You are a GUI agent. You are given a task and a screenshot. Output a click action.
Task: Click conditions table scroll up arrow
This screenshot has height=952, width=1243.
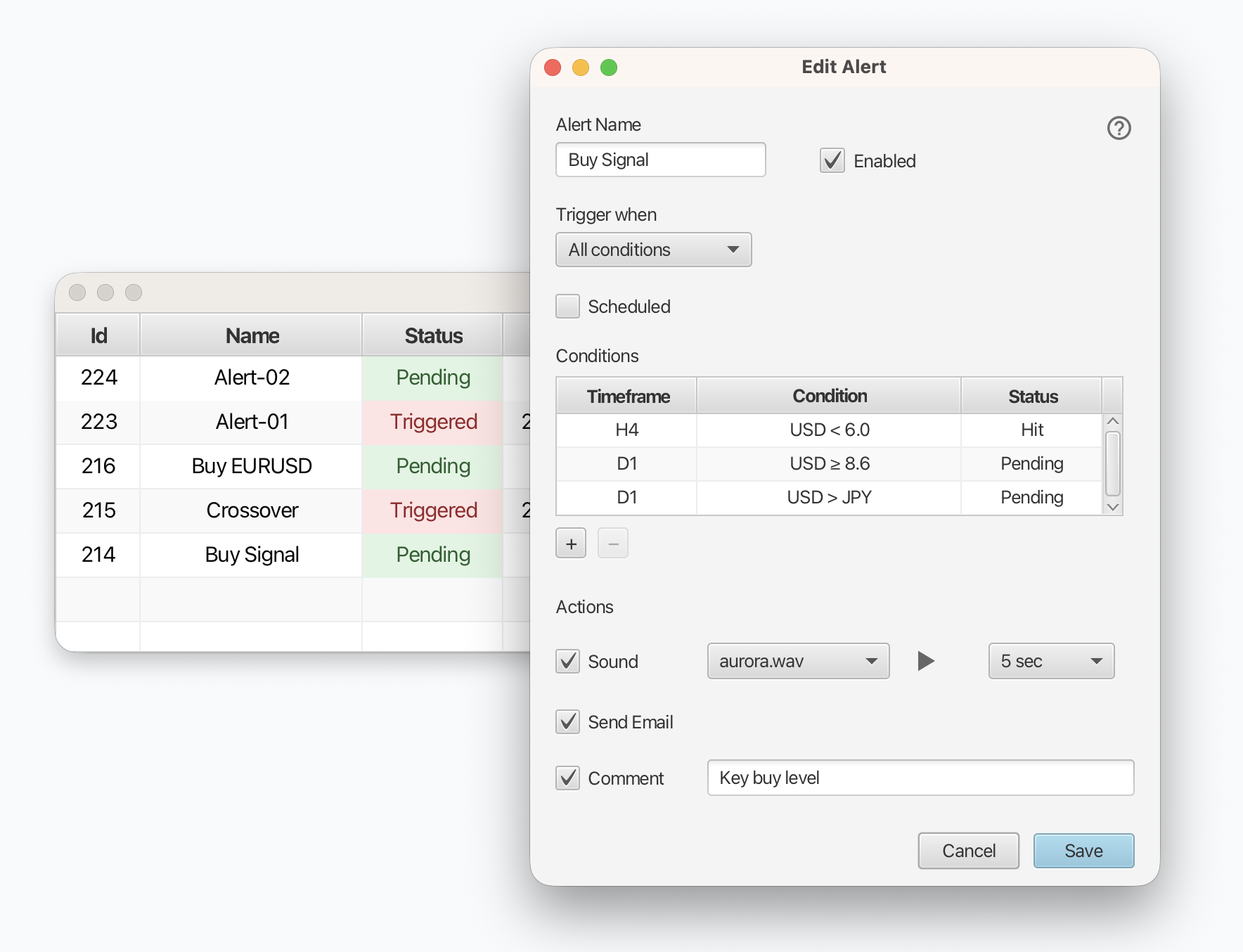[1112, 421]
